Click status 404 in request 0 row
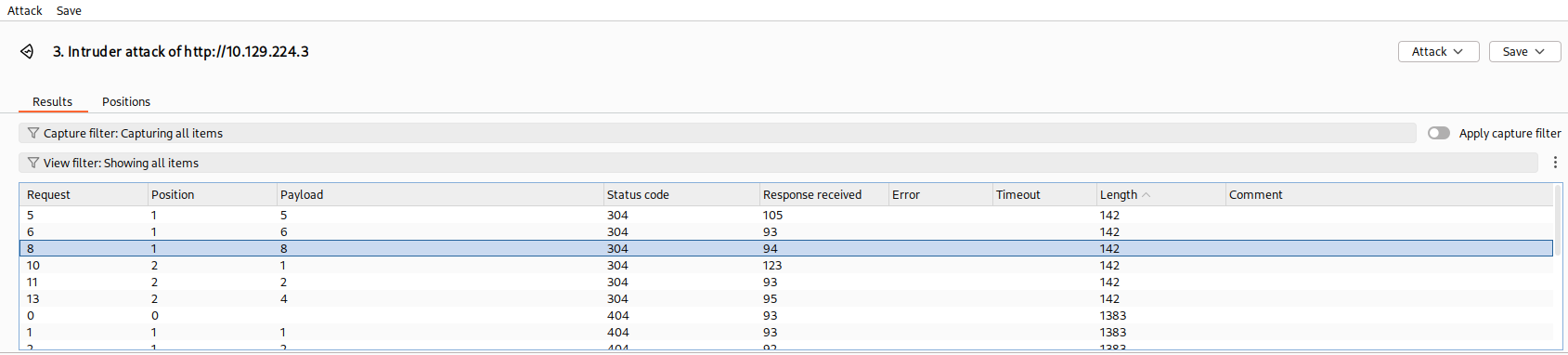This screenshot has height=355, width=1568. pyautogui.click(x=617, y=315)
